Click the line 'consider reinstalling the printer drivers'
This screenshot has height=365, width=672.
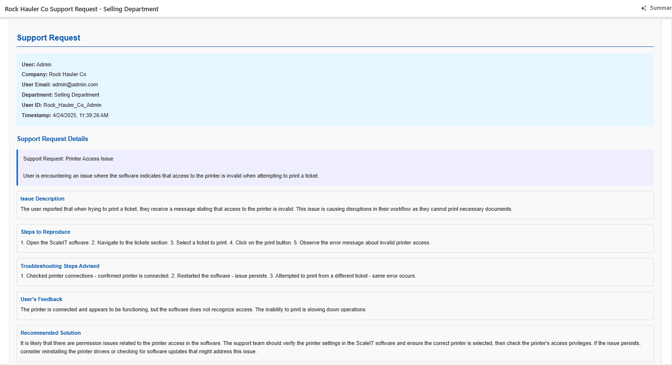pos(138,351)
